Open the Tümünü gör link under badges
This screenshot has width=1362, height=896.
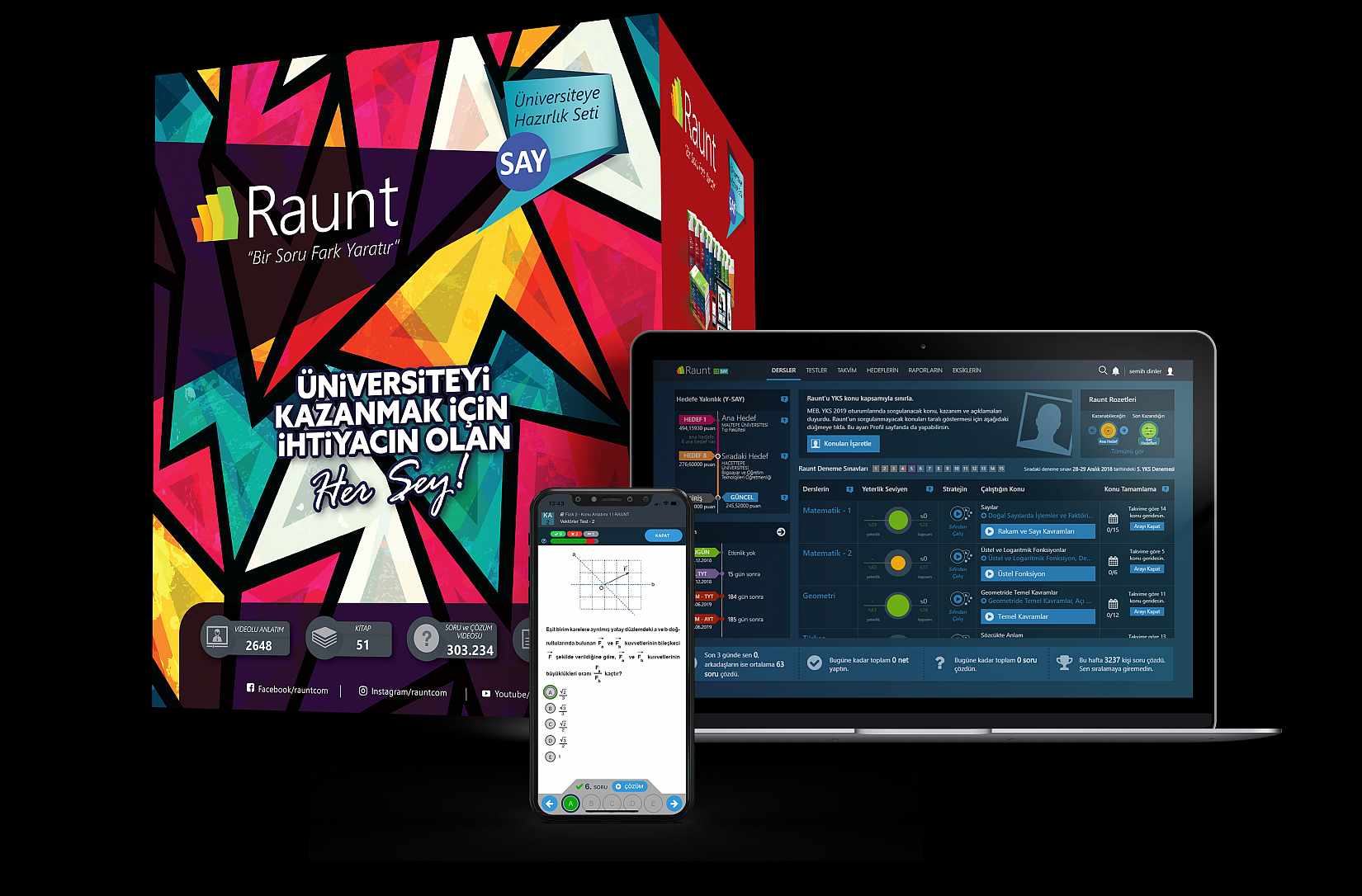coord(1128,451)
